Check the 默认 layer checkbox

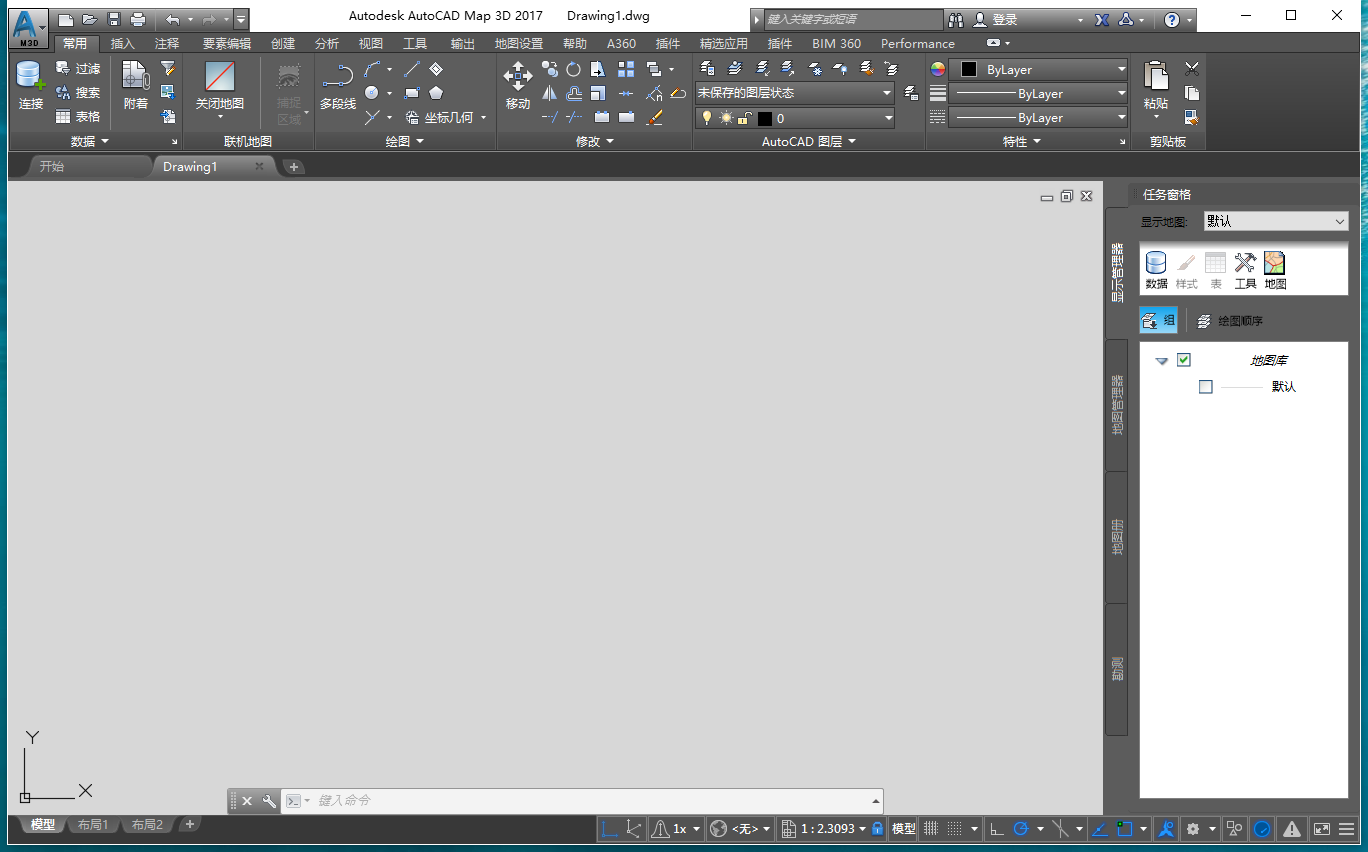point(1206,387)
